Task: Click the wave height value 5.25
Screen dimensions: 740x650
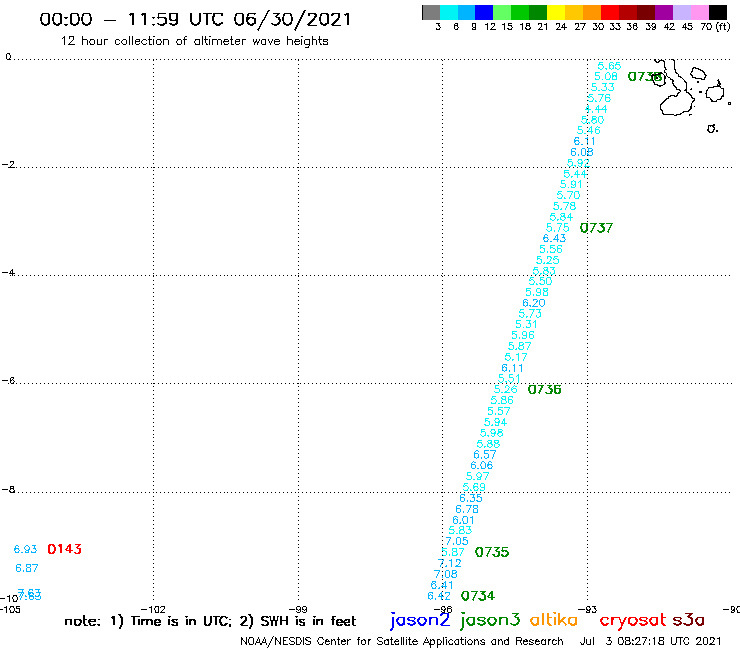Action: point(547,260)
